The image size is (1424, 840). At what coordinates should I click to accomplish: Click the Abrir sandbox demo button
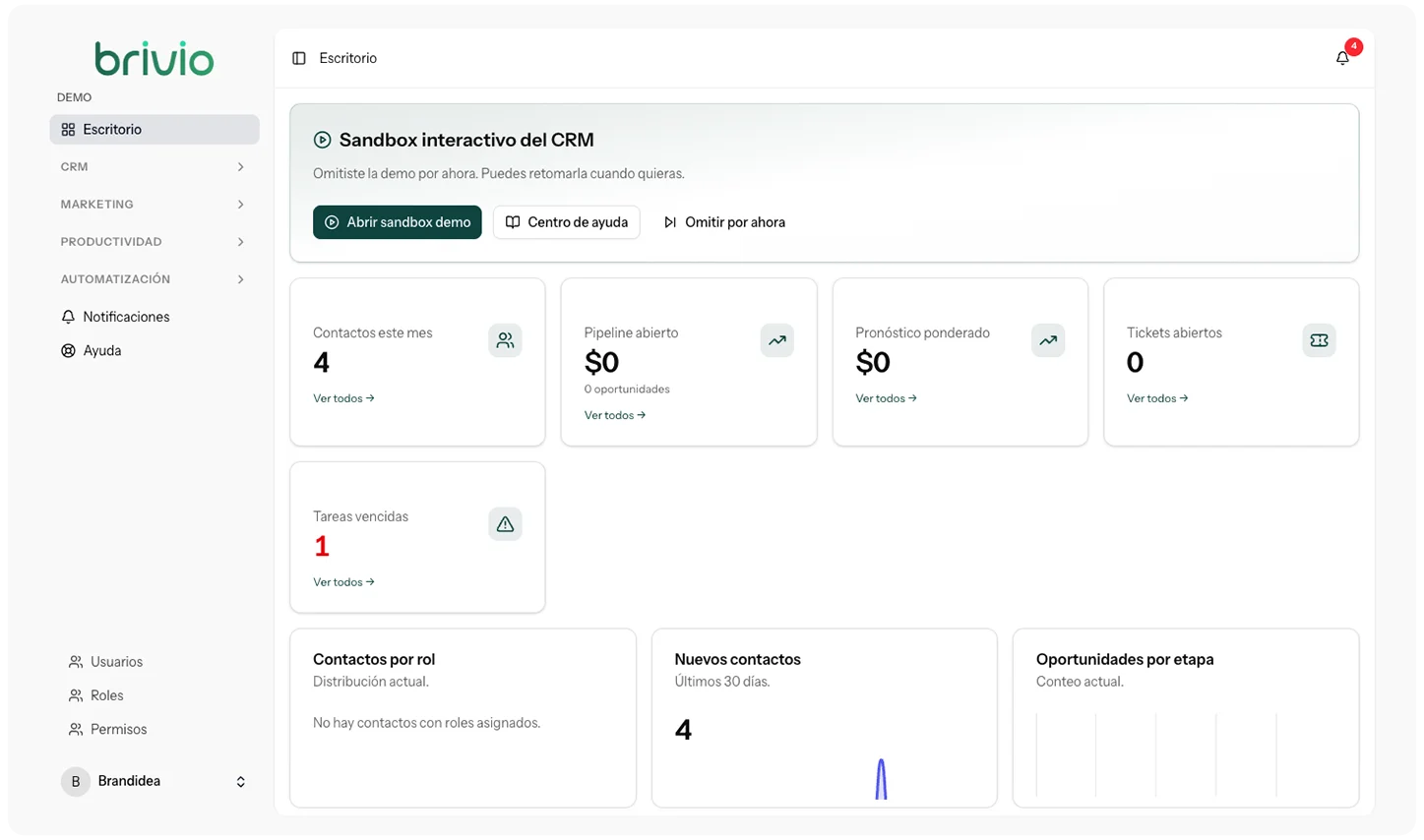[x=398, y=222]
